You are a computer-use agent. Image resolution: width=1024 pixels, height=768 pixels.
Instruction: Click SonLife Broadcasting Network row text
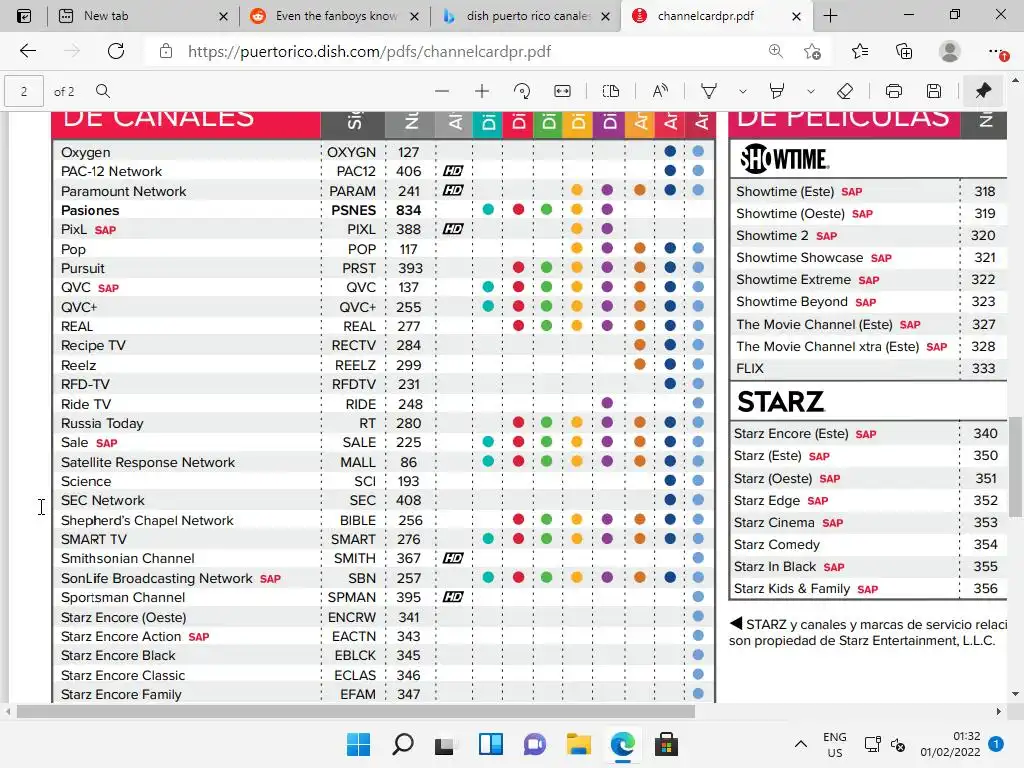[x=157, y=579]
